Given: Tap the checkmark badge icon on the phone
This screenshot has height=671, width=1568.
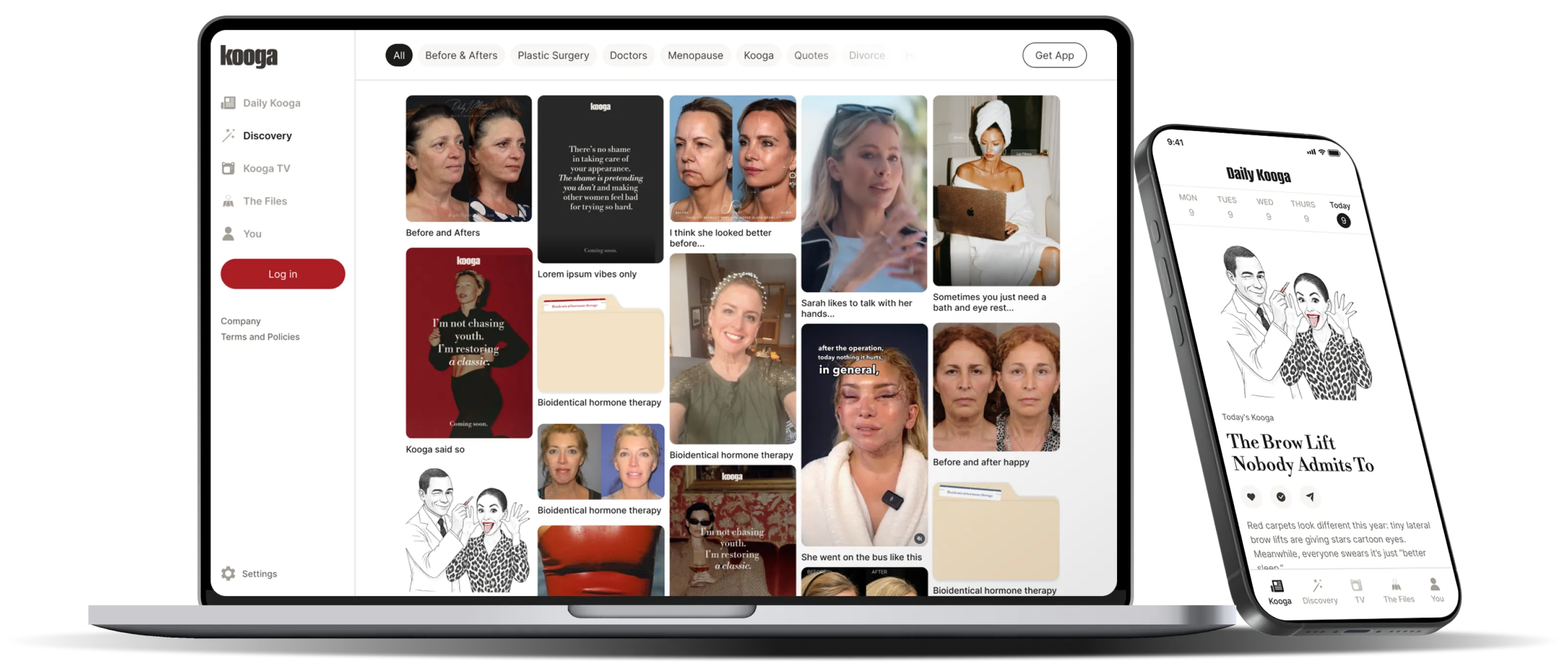Looking at the screenshot, I should [1281, 497].
